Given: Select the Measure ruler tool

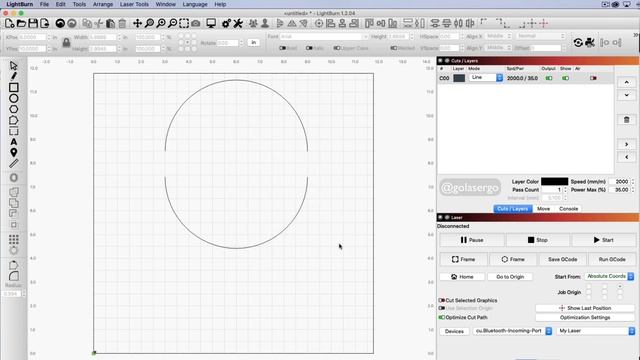Looking at the screenshot, I should pyautogui.click(x=13, y=164).
